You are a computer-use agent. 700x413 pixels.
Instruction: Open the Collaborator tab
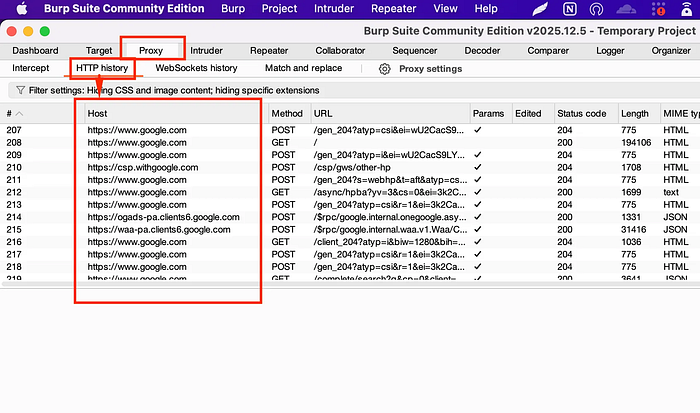[x=340, y=50]
